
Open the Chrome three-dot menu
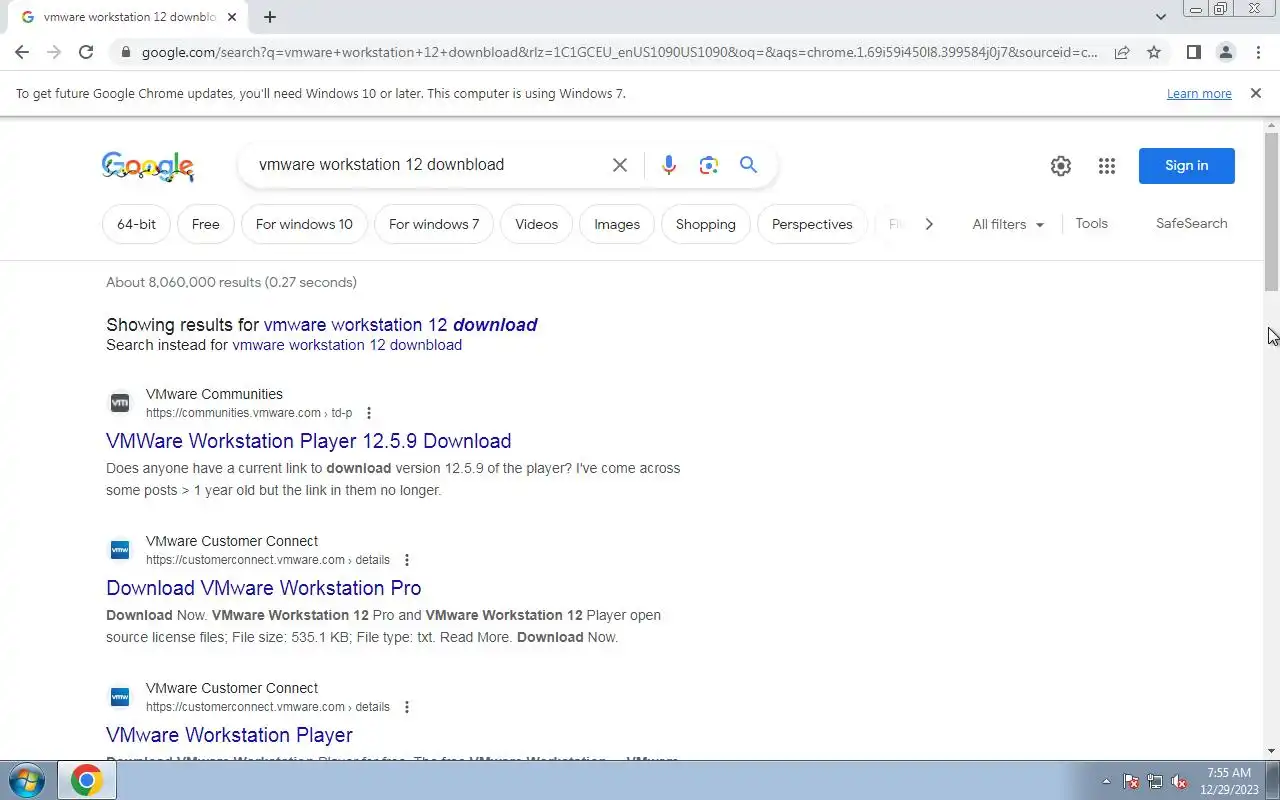tap(1258, 52)
